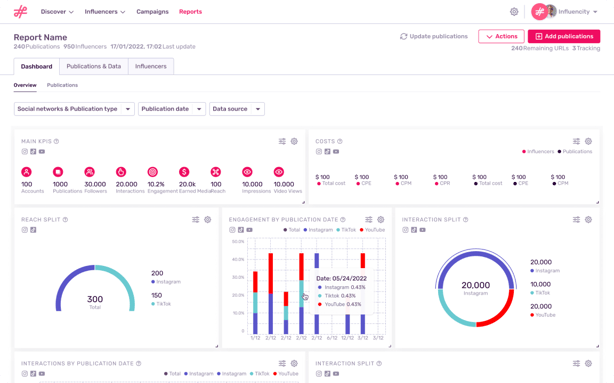Screen dimensions: 614x383
Task: Click the Main KPIs panel corner handle
Action: coord(303,202)
